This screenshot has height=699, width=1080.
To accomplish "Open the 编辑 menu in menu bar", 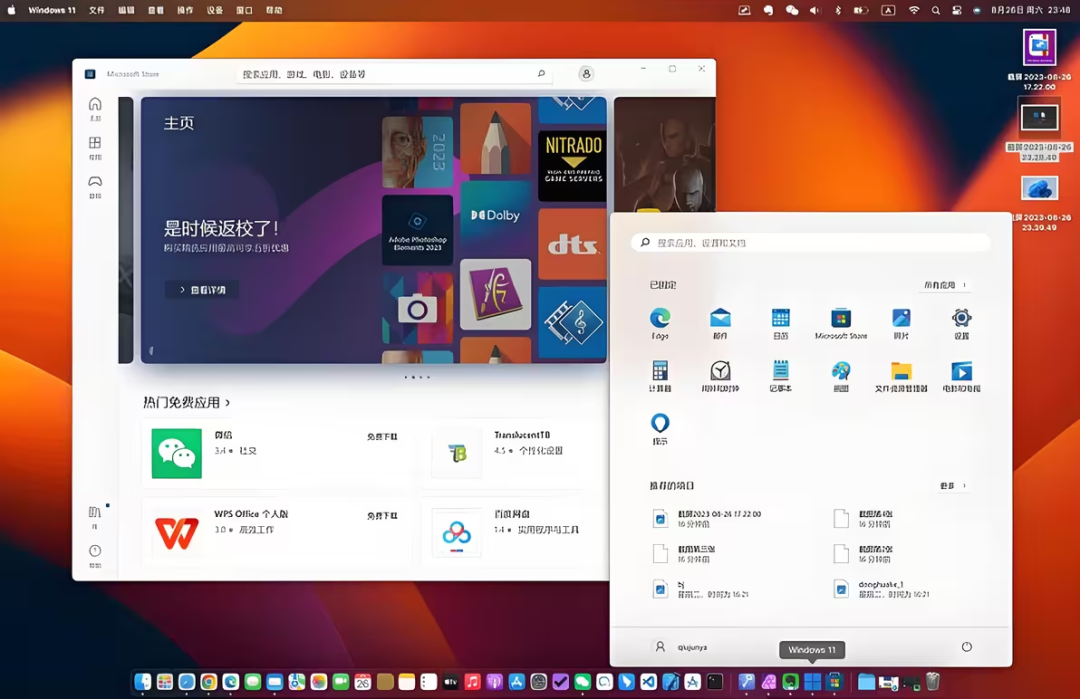I will click(126, 10).
